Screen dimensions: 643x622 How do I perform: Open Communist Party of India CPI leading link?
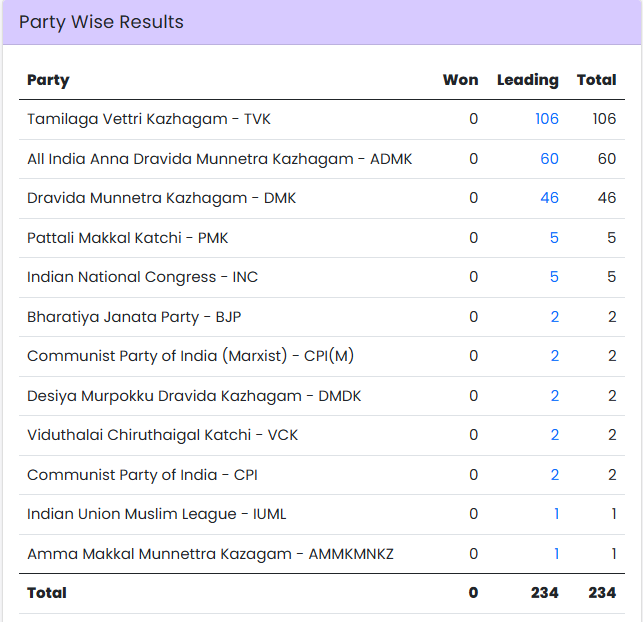pyautogui.click(x=554, y=475)
